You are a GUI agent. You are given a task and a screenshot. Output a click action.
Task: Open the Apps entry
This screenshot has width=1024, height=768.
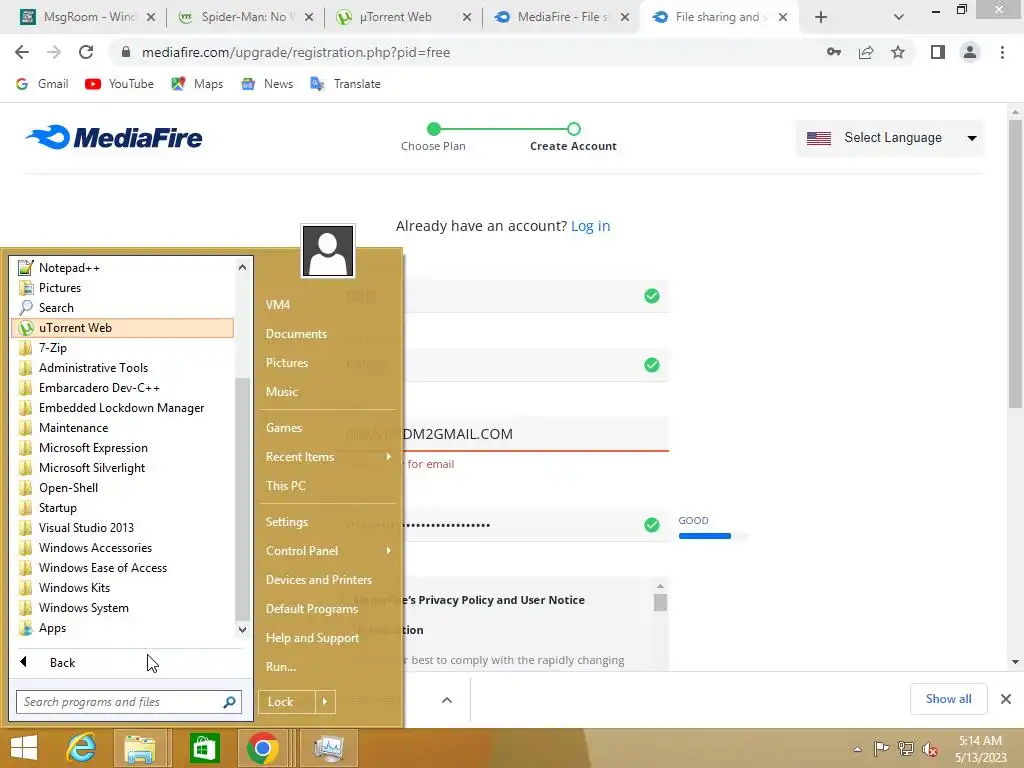(123, 628)
